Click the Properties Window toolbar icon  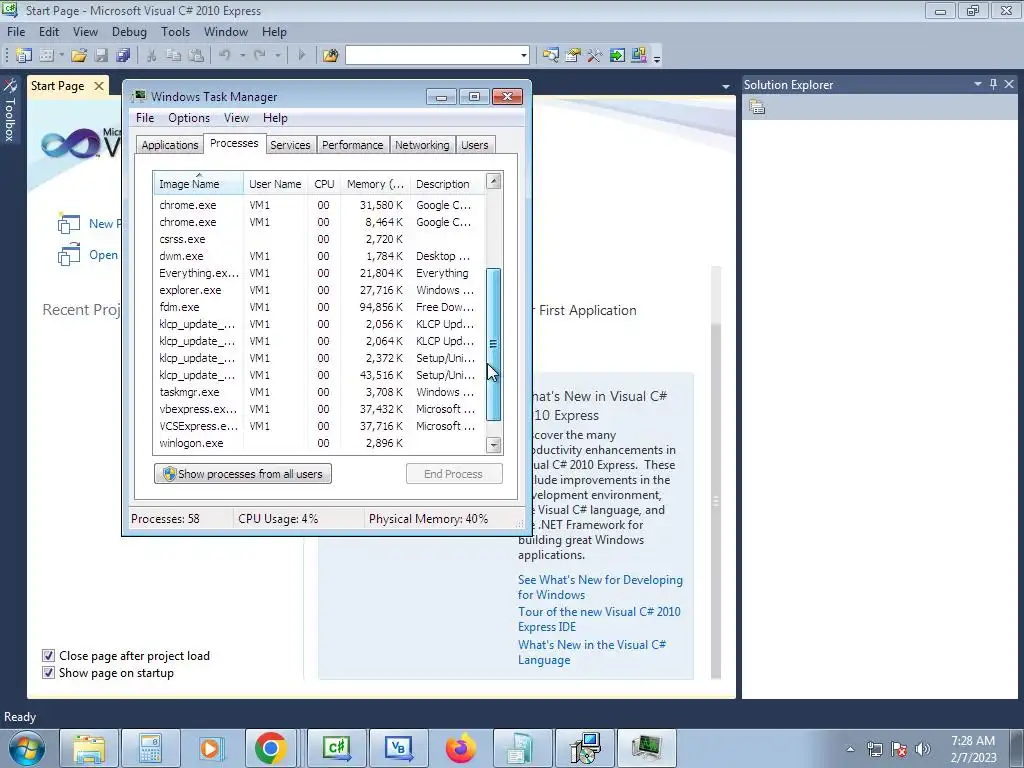tap(573, 56)
